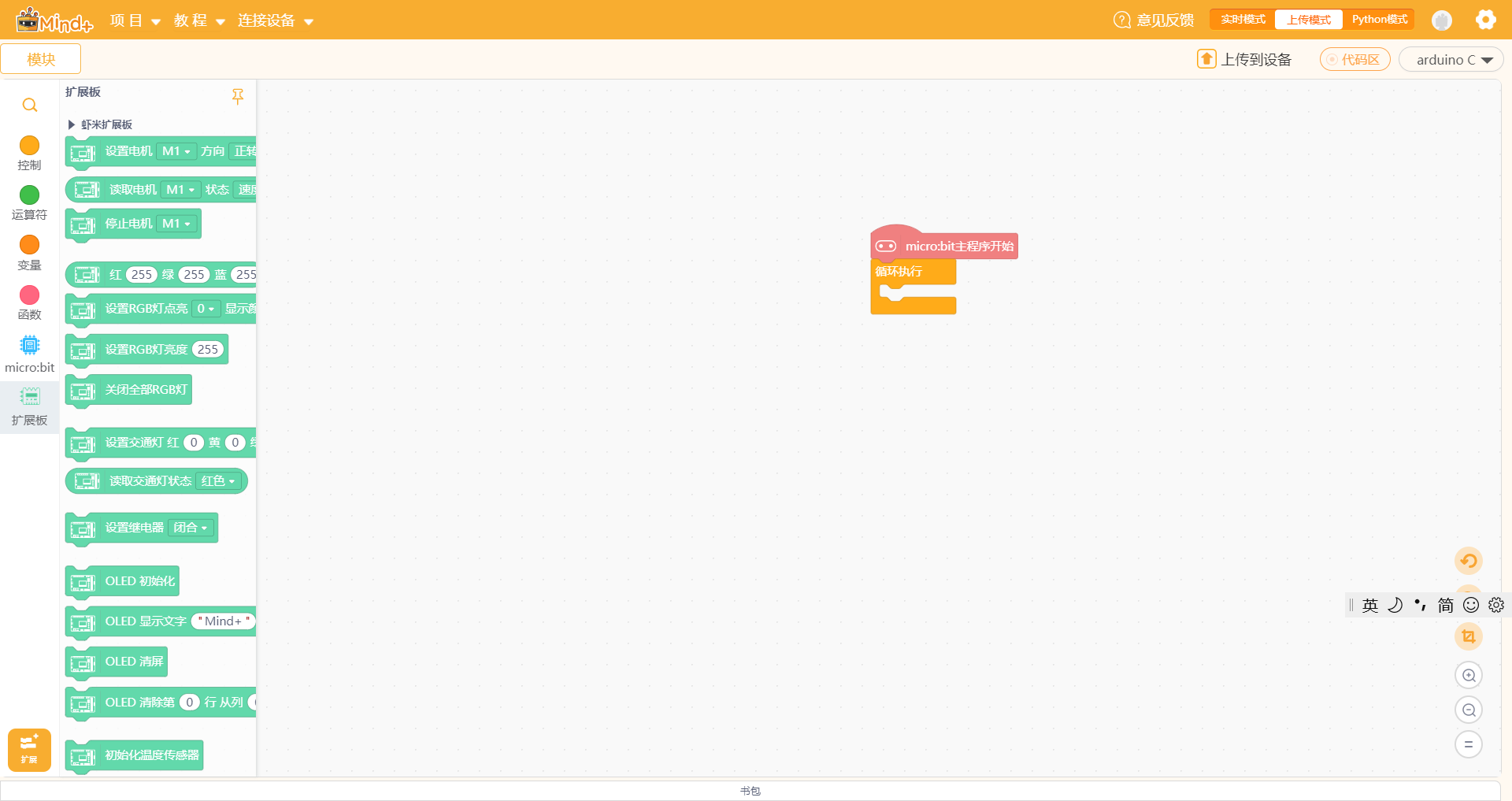Open the 设置RGB灯点亮 index dropdown
This screenshot has width=1512, height=801.
206,309
